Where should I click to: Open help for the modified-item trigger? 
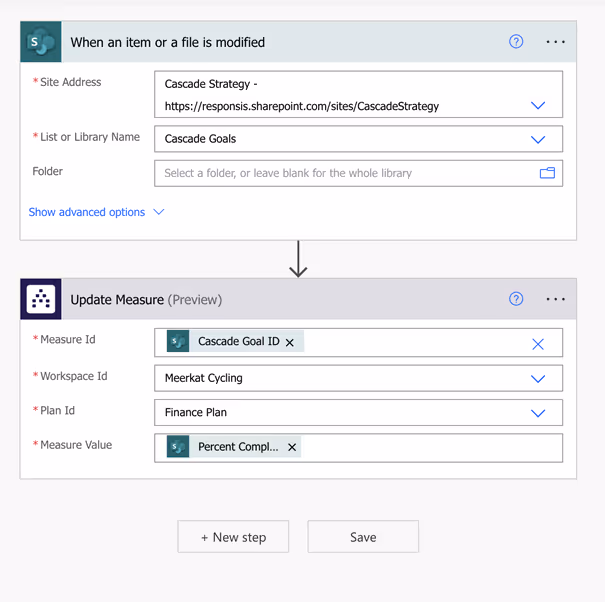(516, 41)
